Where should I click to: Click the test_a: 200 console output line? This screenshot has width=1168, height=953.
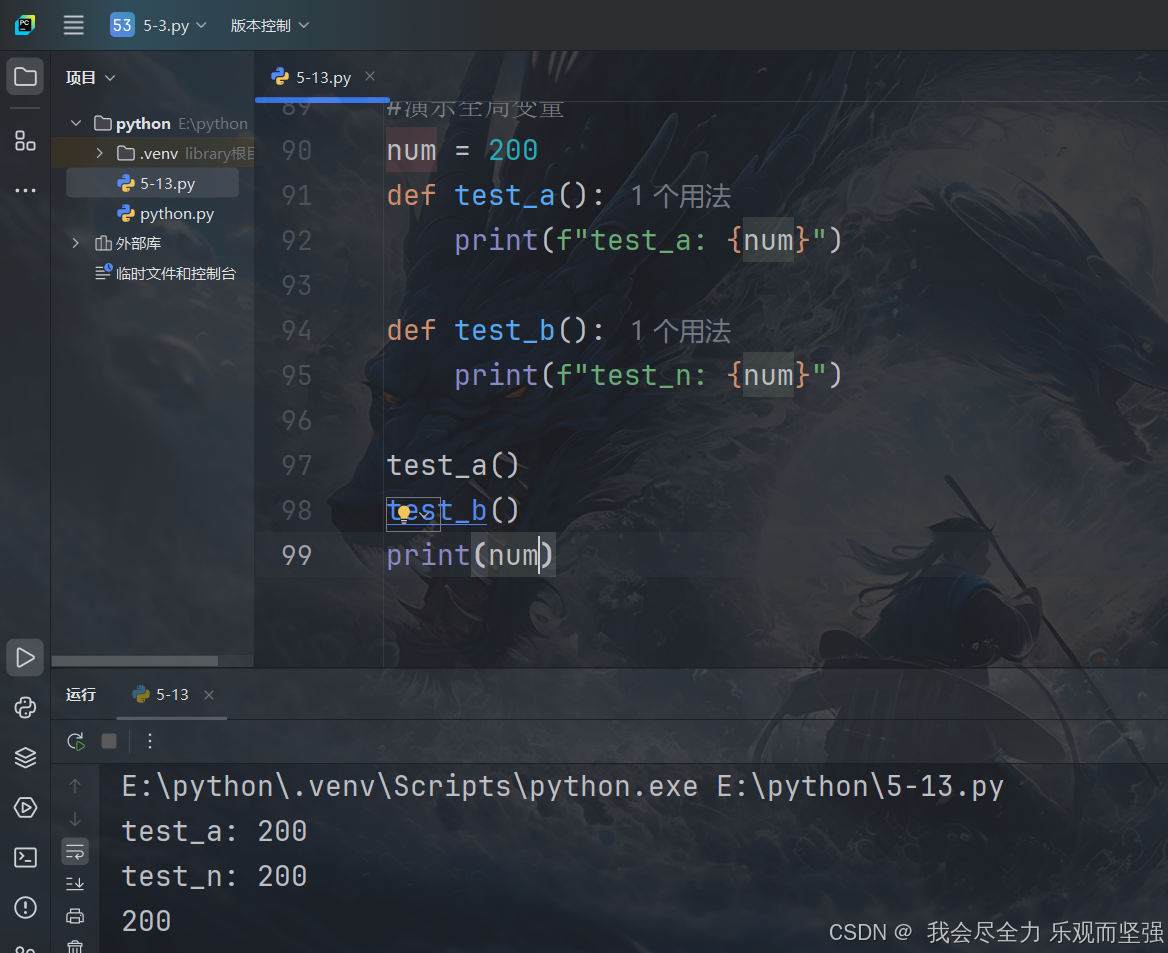[x=215, y=831]
